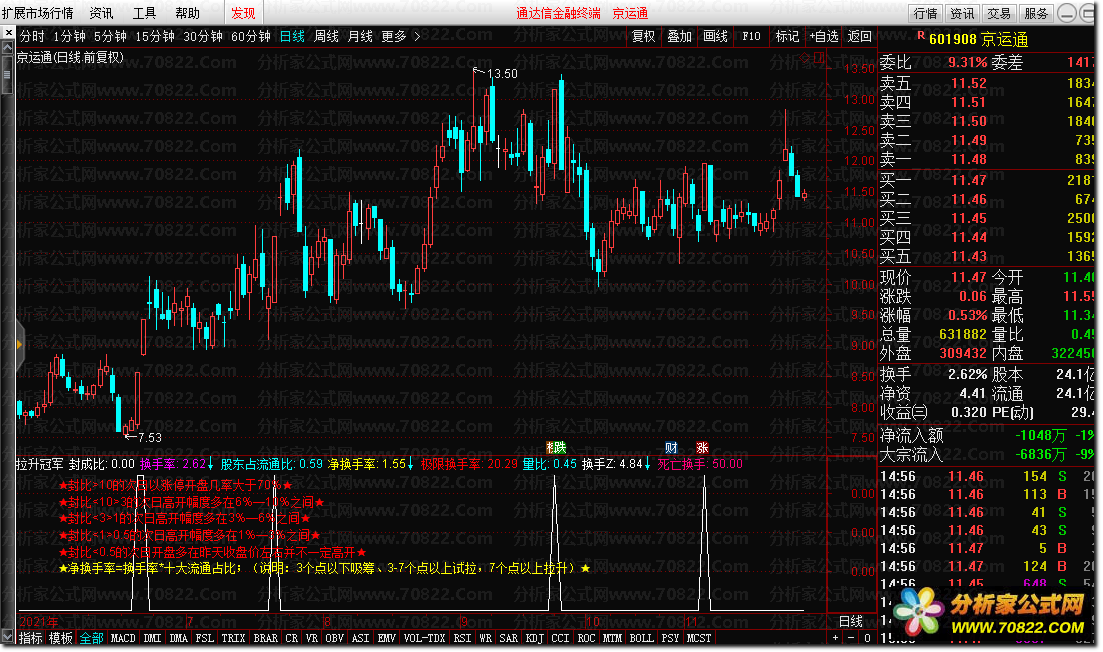Click stock code 601908 京运通 header

978,39
